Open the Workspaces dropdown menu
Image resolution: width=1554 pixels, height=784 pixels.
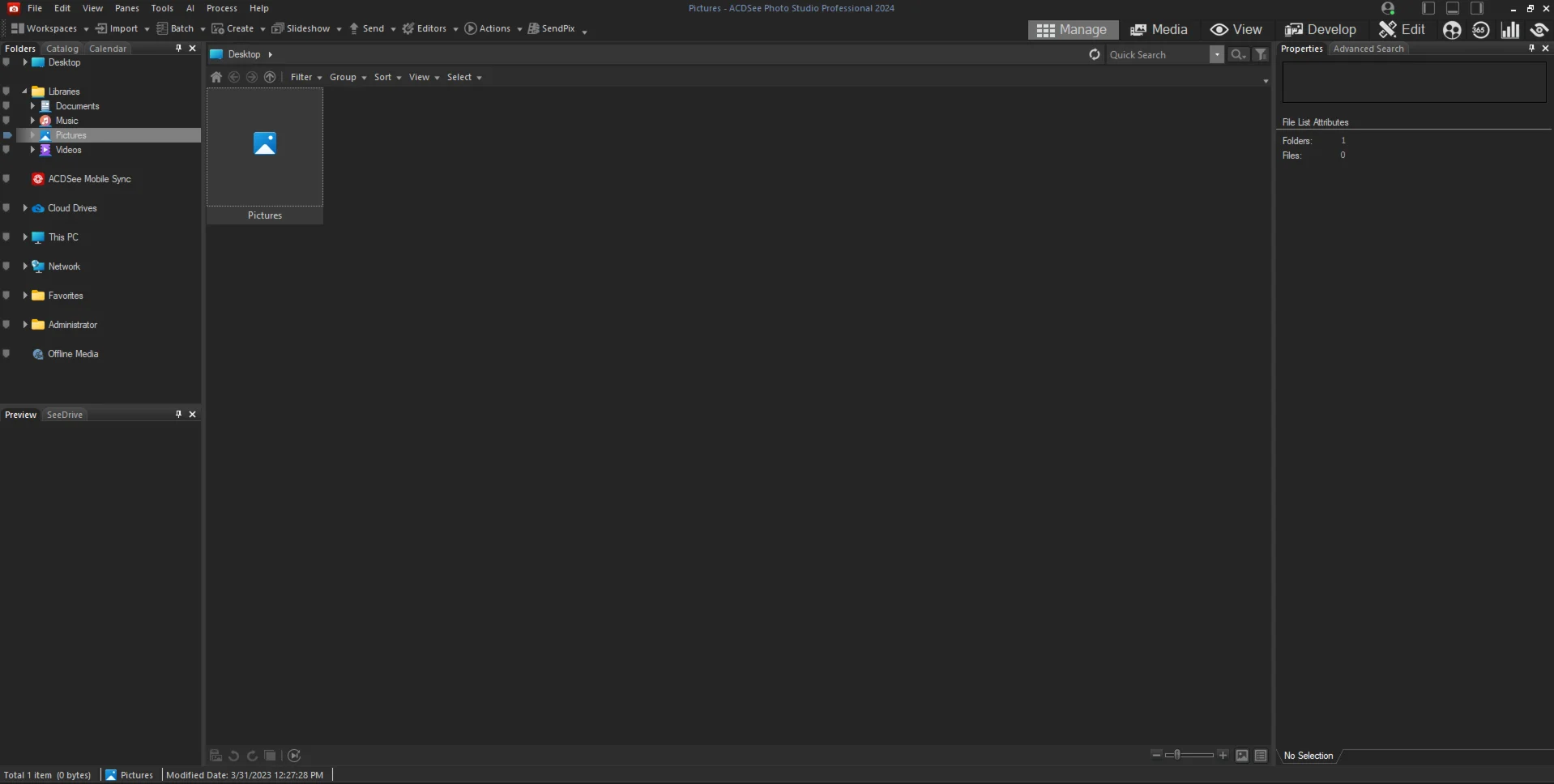tap(49, 28)
